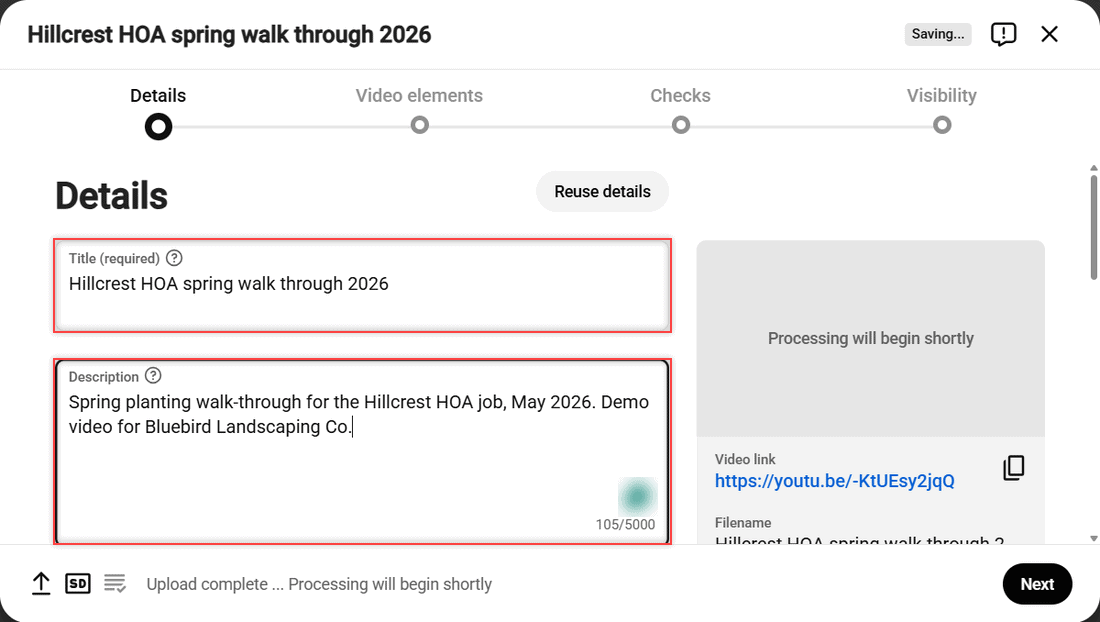Click the Details section heading
This screenshot has width=1100, height=622.
[112, 196]
